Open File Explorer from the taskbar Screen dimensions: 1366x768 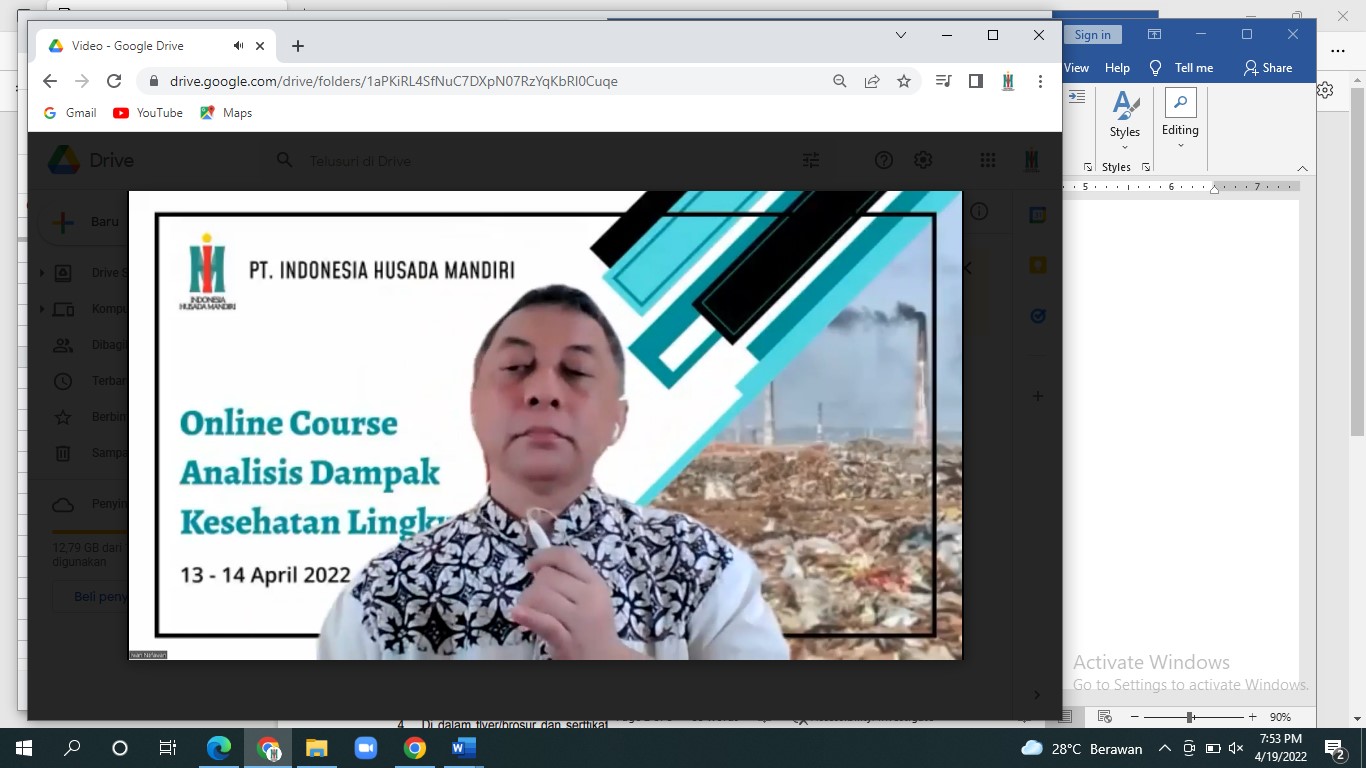click(317, 748)
